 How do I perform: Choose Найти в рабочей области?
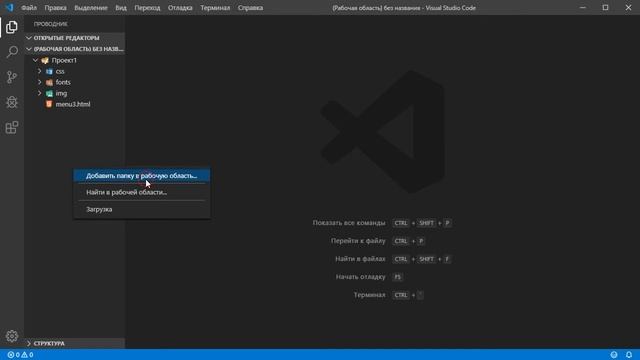click(142, 192)
